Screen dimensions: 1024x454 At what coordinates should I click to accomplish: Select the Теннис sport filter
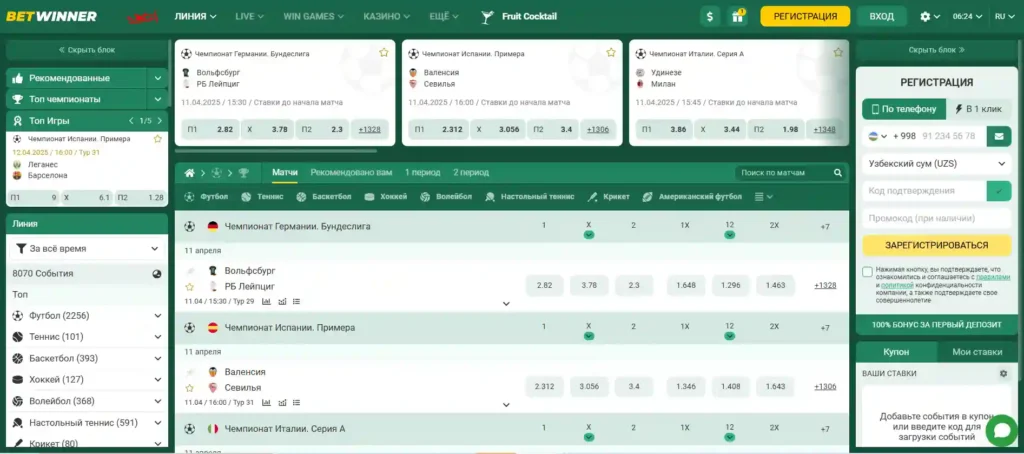(x=262, y=197)
